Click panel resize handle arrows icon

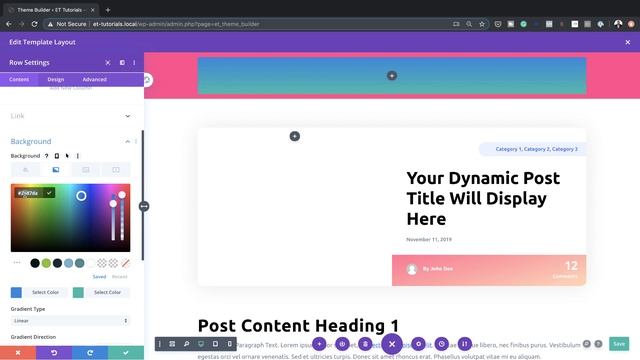(144, 206)
